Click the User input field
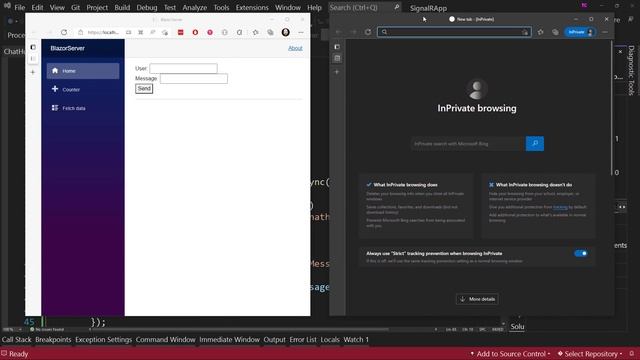Image resolution: width=640 pixels, height=360 pixels. coord(183,68)
